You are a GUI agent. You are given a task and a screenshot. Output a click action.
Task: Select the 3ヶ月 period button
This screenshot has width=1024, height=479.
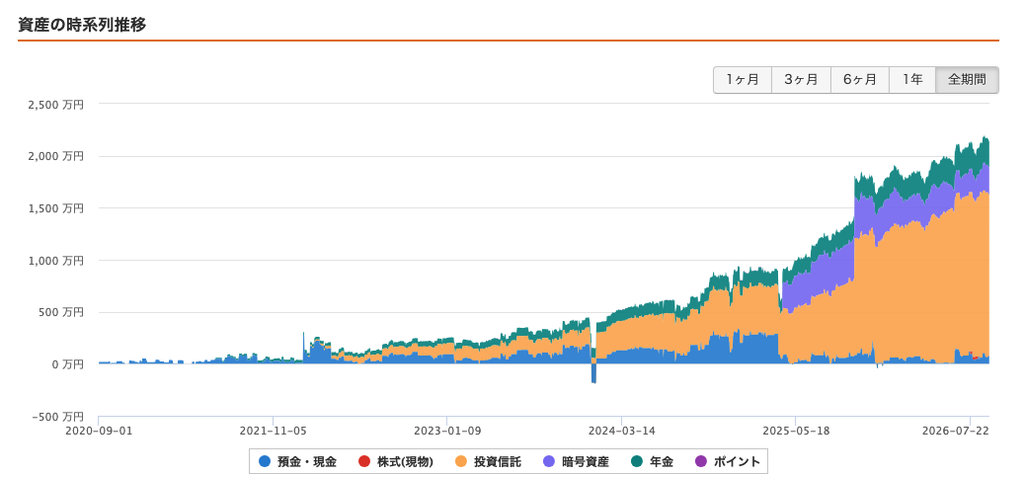(801, 80)
